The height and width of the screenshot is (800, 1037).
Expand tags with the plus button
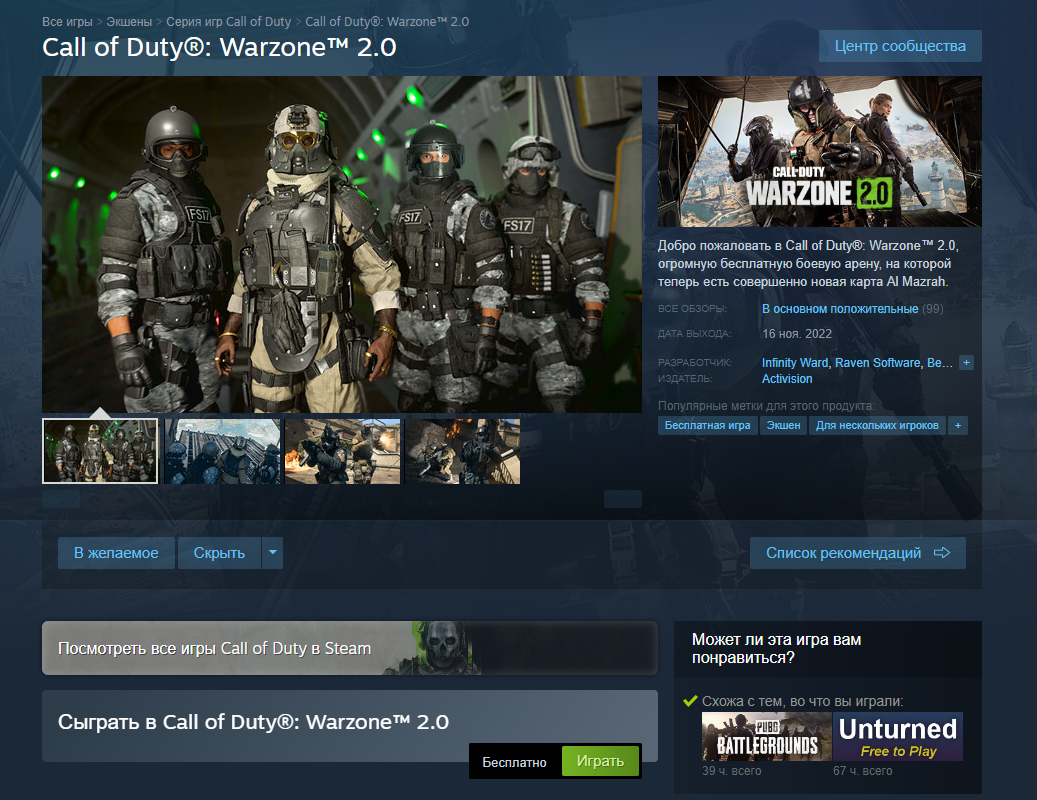(958, 425)
